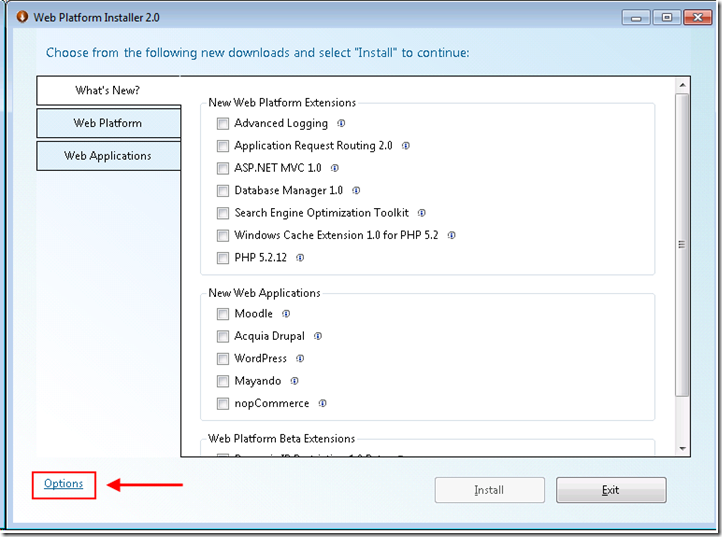This screenshot has height=537, width=722.
Task: Open the Options link
Action: click(64, 484)
